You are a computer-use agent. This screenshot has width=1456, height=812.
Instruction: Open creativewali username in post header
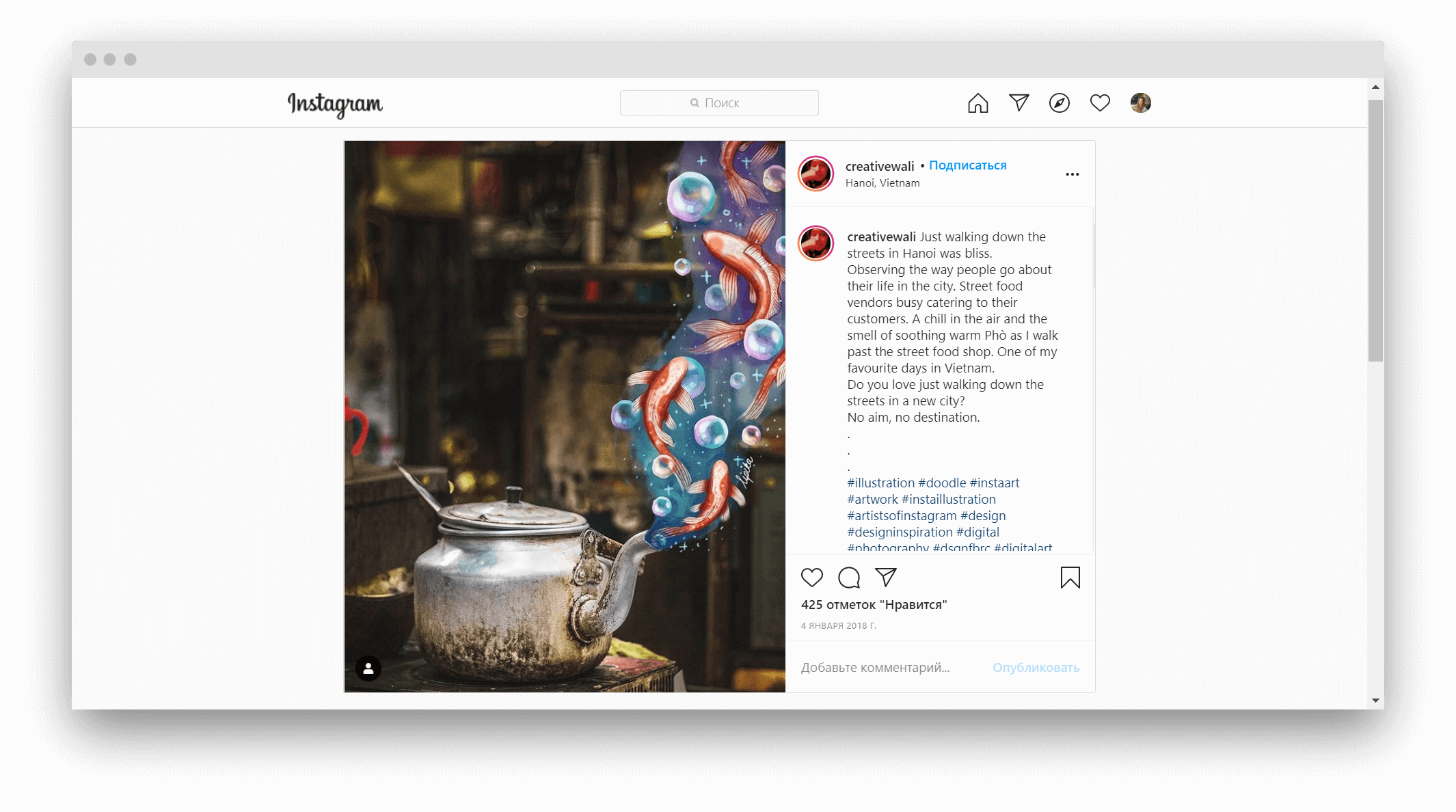[x=880, y=166]
